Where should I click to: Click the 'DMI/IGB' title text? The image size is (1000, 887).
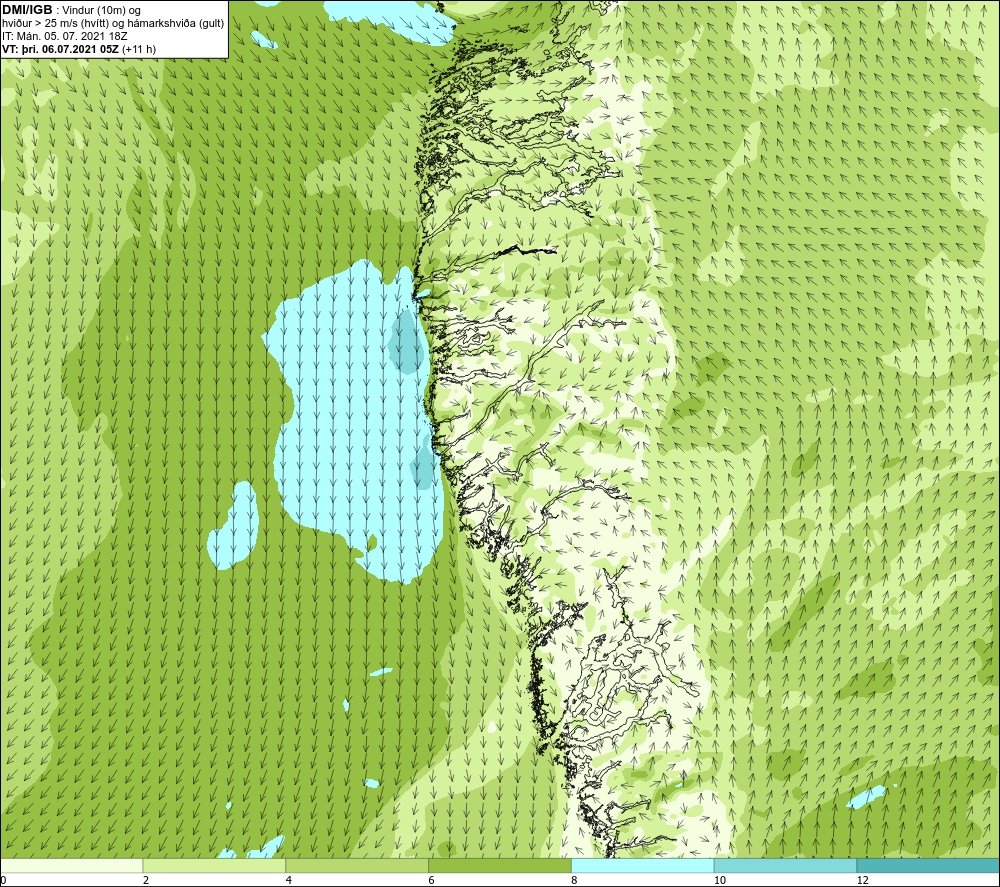pos(27,10)
